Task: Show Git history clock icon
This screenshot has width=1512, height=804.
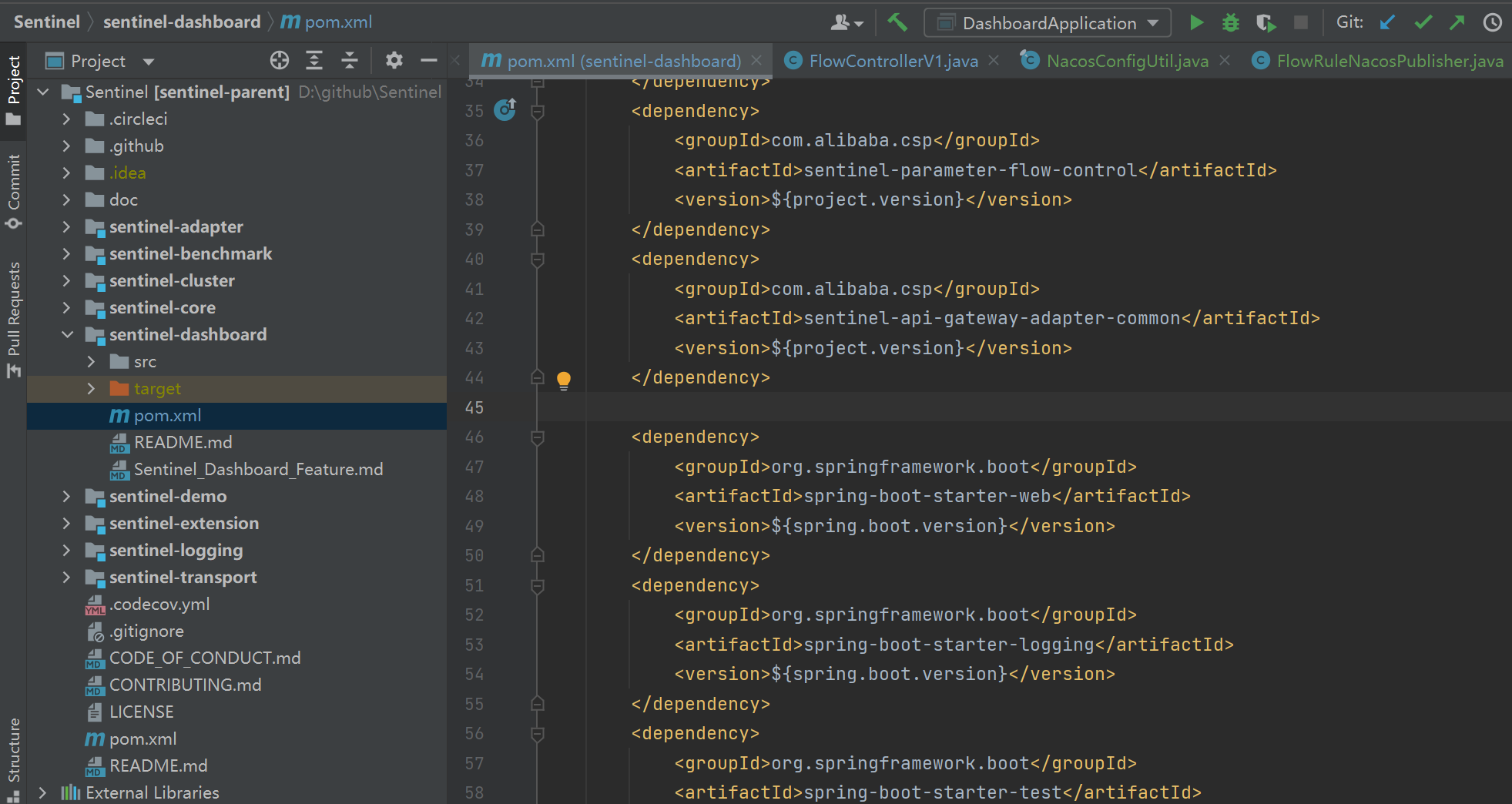Action: coord(1493,22)
